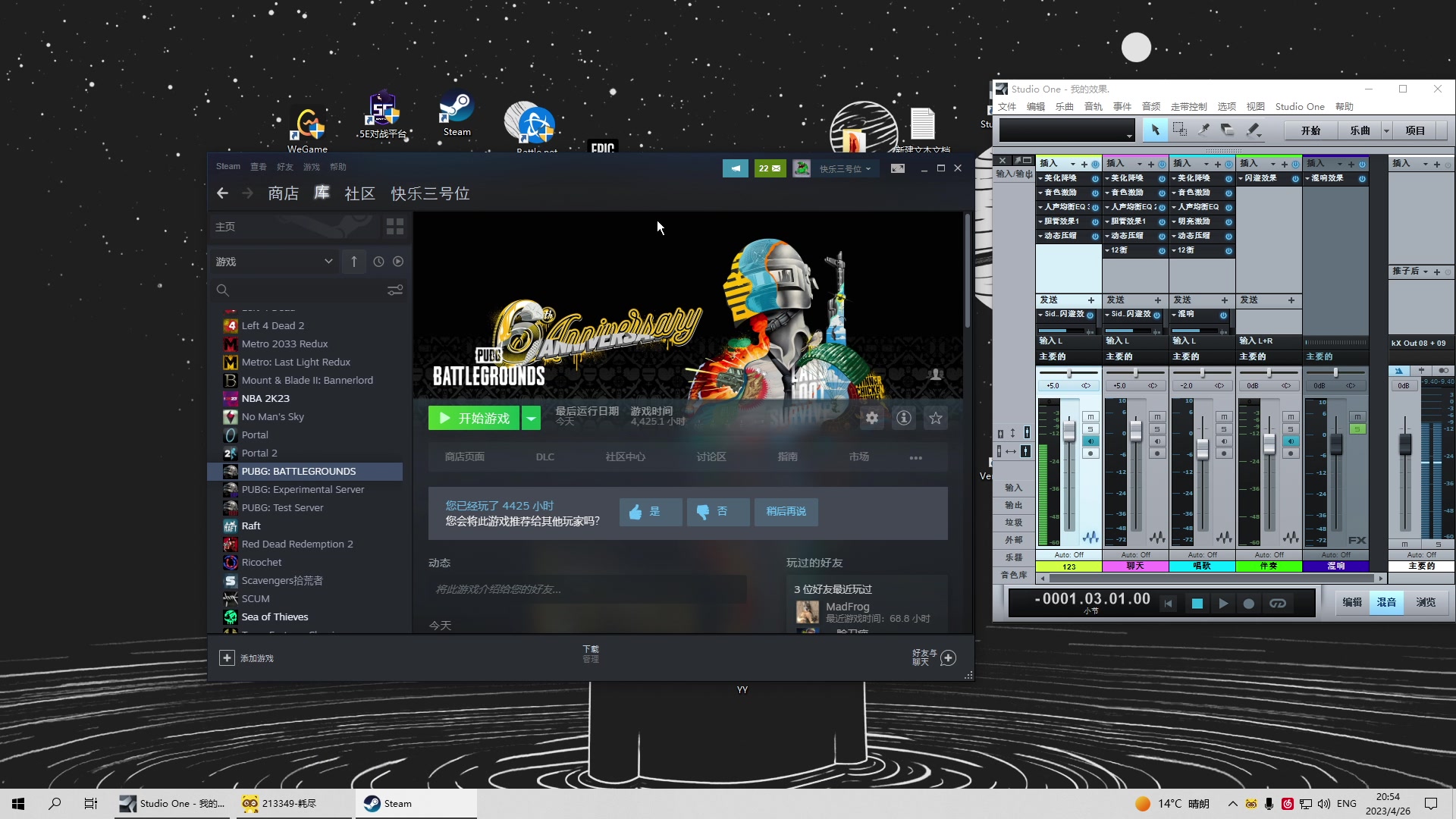Open launch options arrow beside 开始游戏

[x=532, y=418]
